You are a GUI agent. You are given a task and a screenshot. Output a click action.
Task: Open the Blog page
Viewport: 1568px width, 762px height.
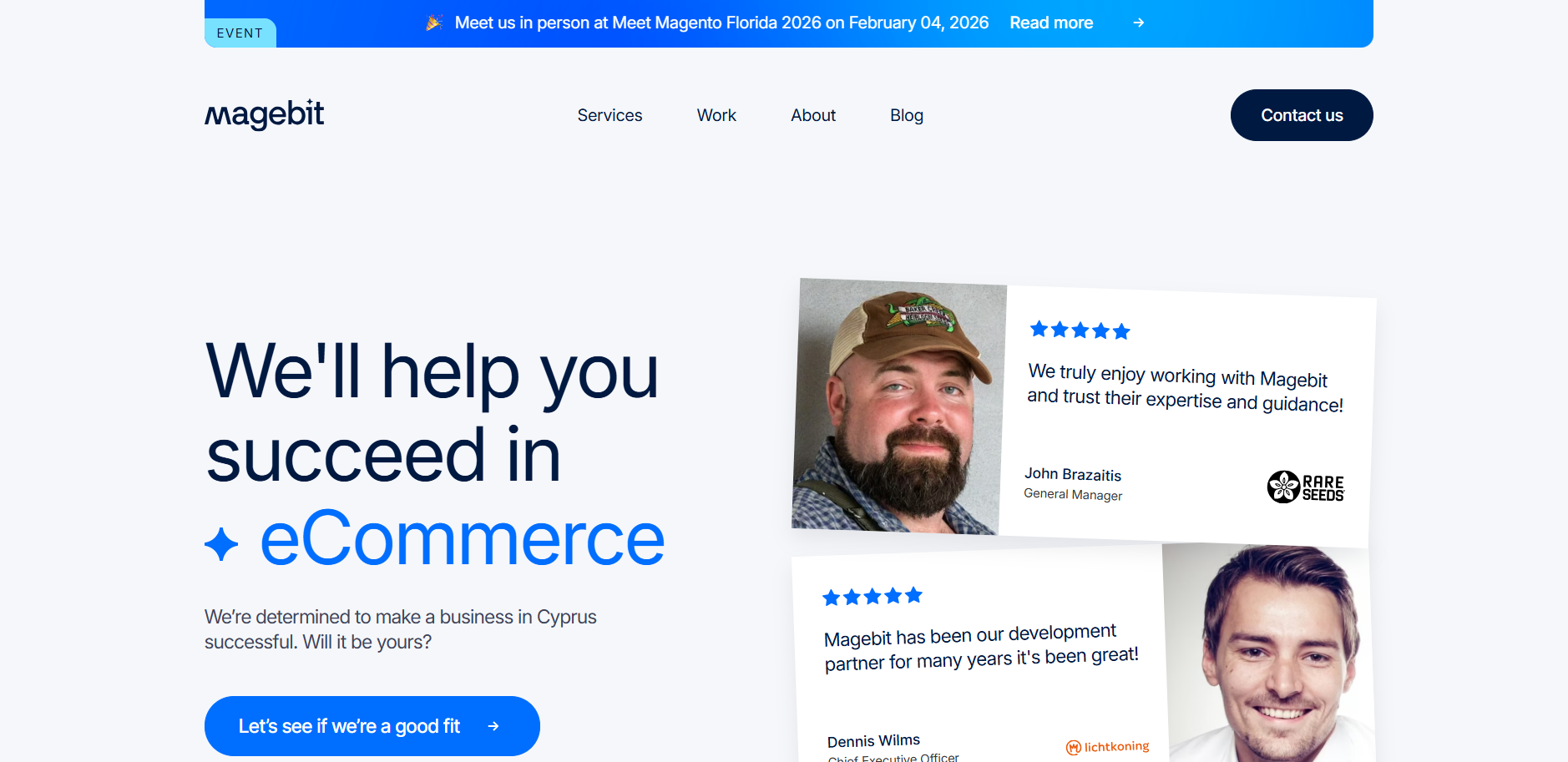click(x=906, y=115)
